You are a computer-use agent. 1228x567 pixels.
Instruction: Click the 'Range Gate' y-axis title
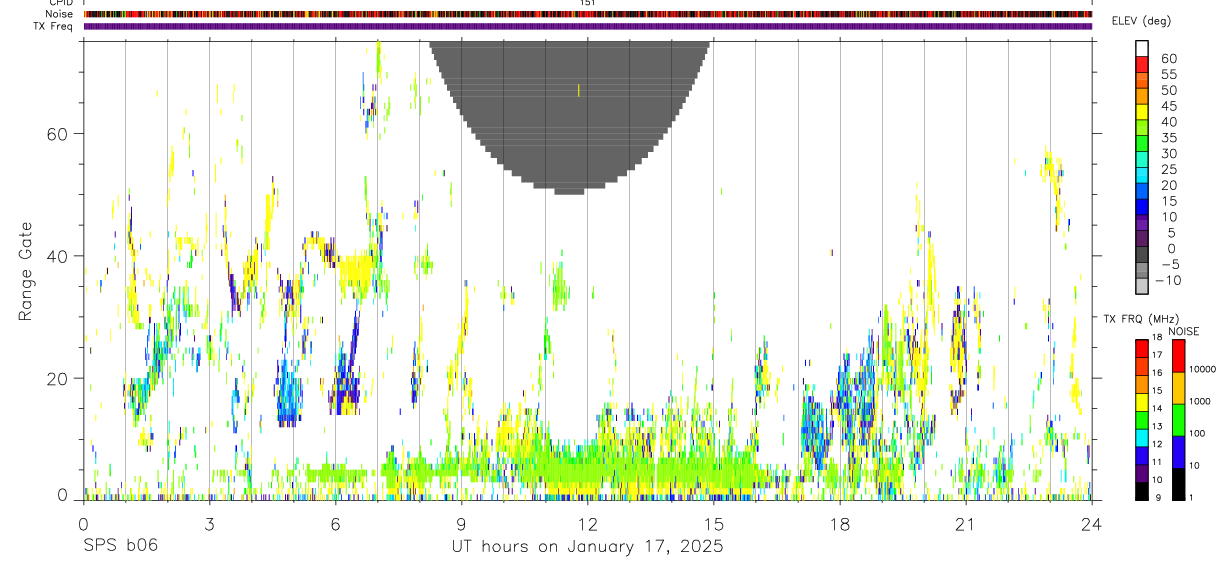[26, 273]
